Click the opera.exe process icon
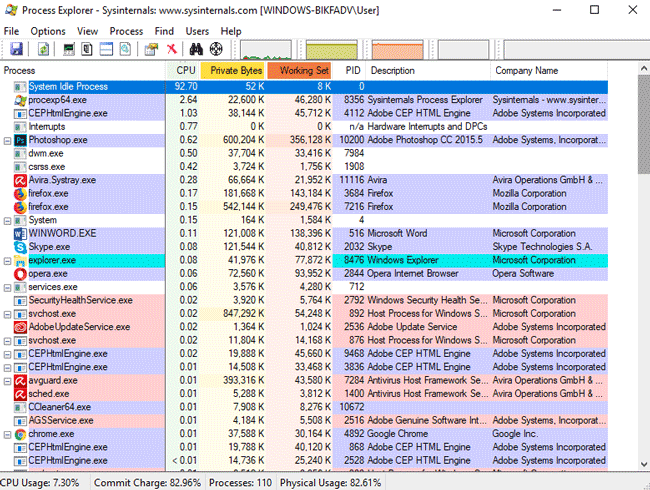Image resolution: width=650 pixels, height=490 pixels. 21,273
